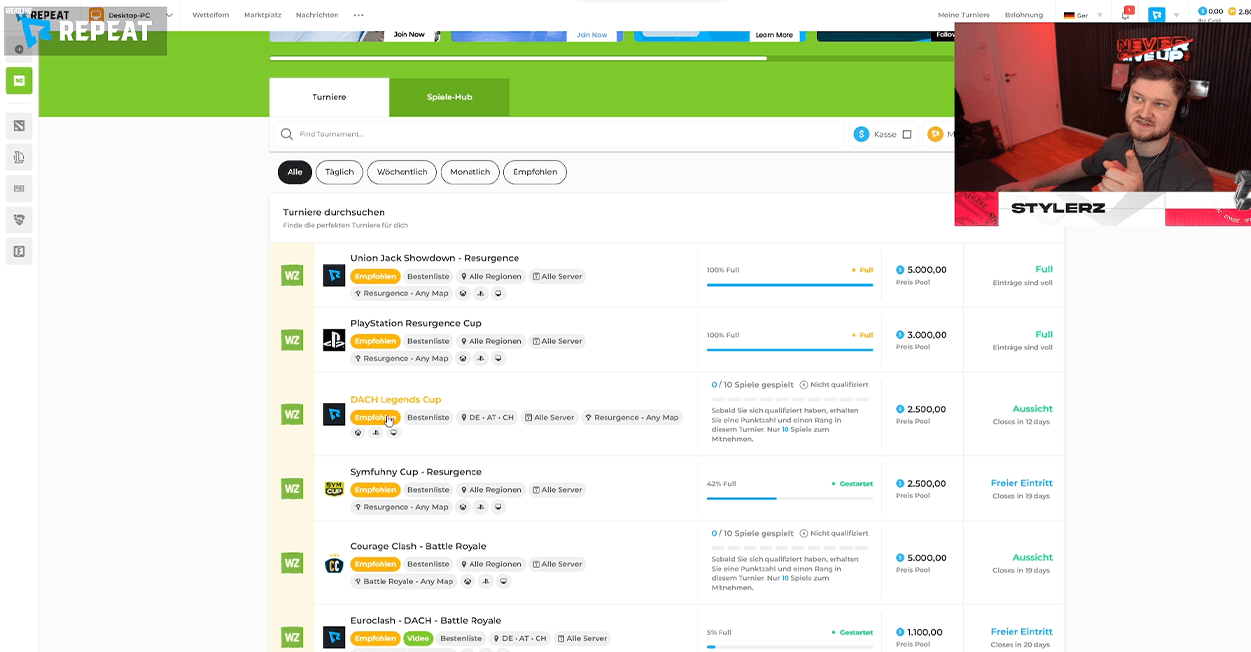Enable the Empfohlen tournament filter
Screen dimensions: 1251x652
[x=534, y=172]
